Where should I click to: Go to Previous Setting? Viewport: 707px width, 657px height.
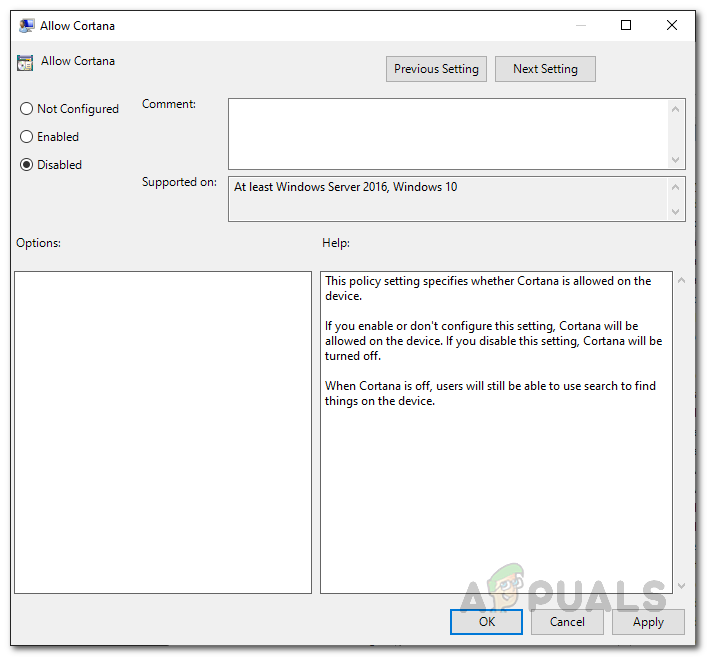pos(436,69)
